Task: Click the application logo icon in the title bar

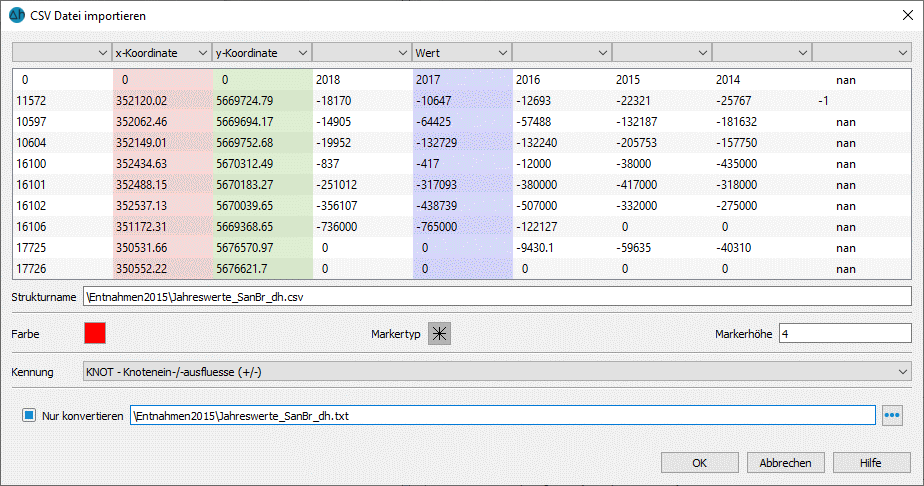Action: point(16,15)
